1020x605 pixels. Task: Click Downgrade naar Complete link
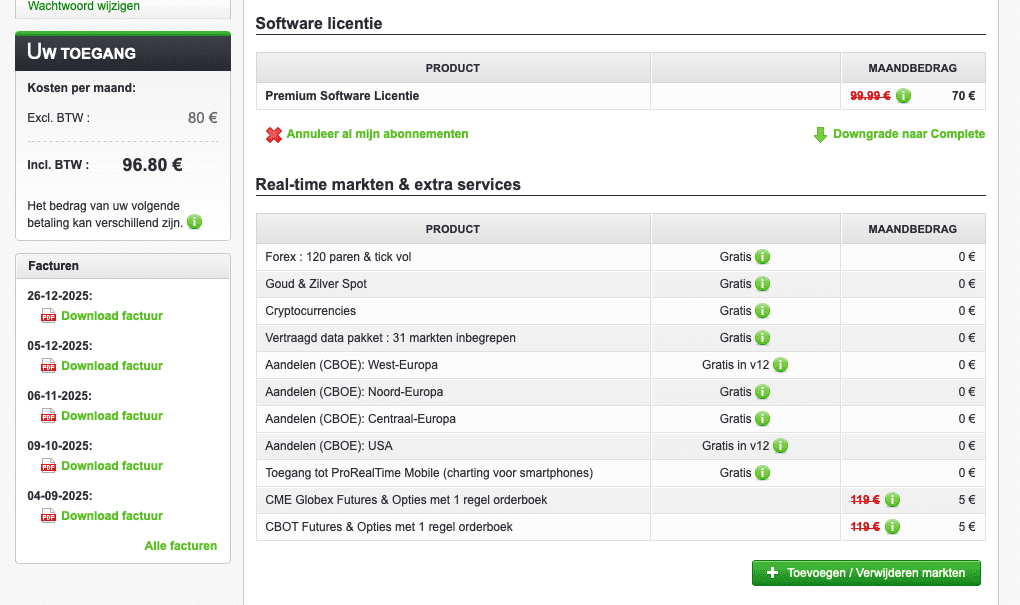tap(908, 134)
